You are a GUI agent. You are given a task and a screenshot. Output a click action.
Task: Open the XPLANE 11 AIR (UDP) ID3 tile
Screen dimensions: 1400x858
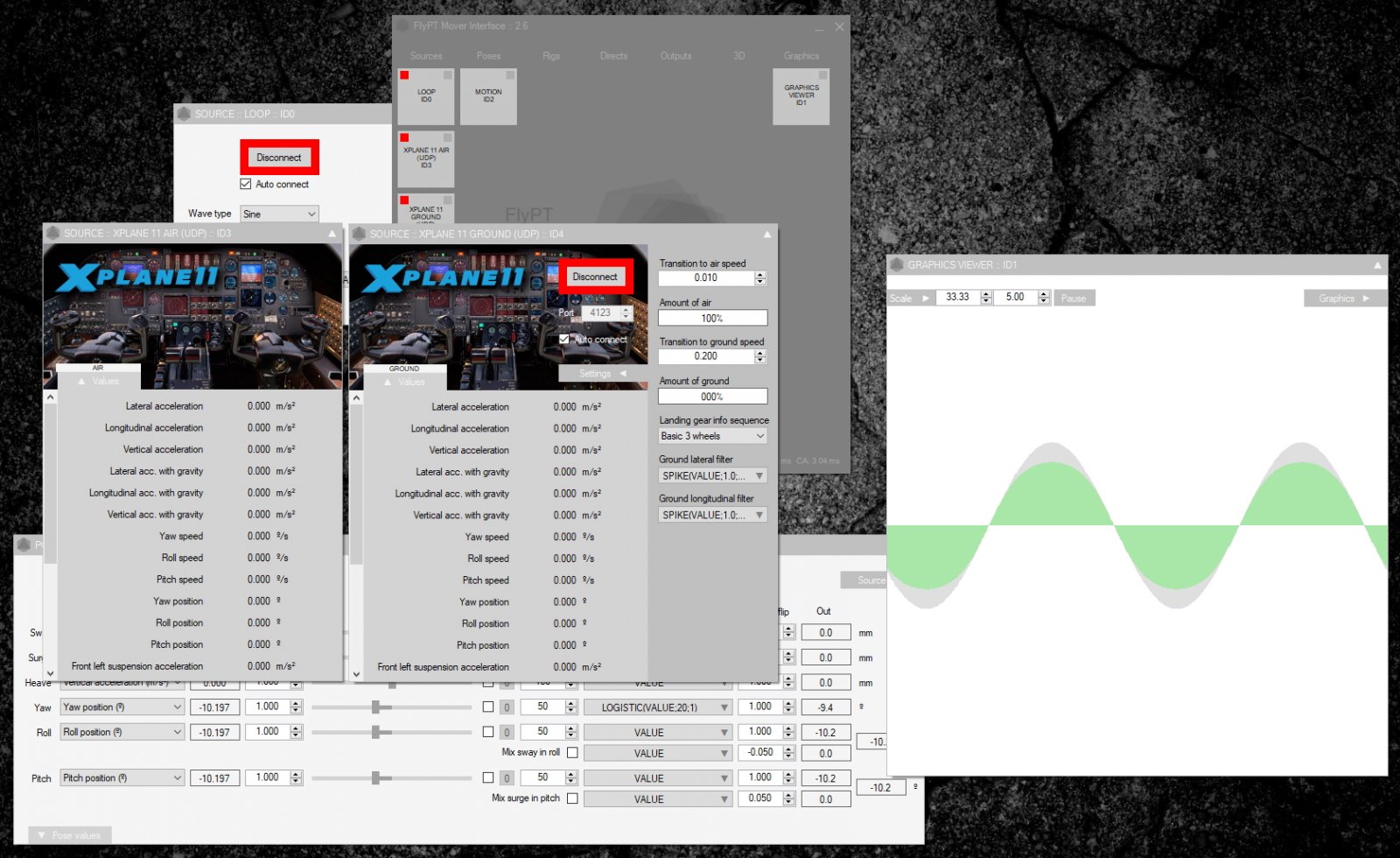tap(426, 158)
